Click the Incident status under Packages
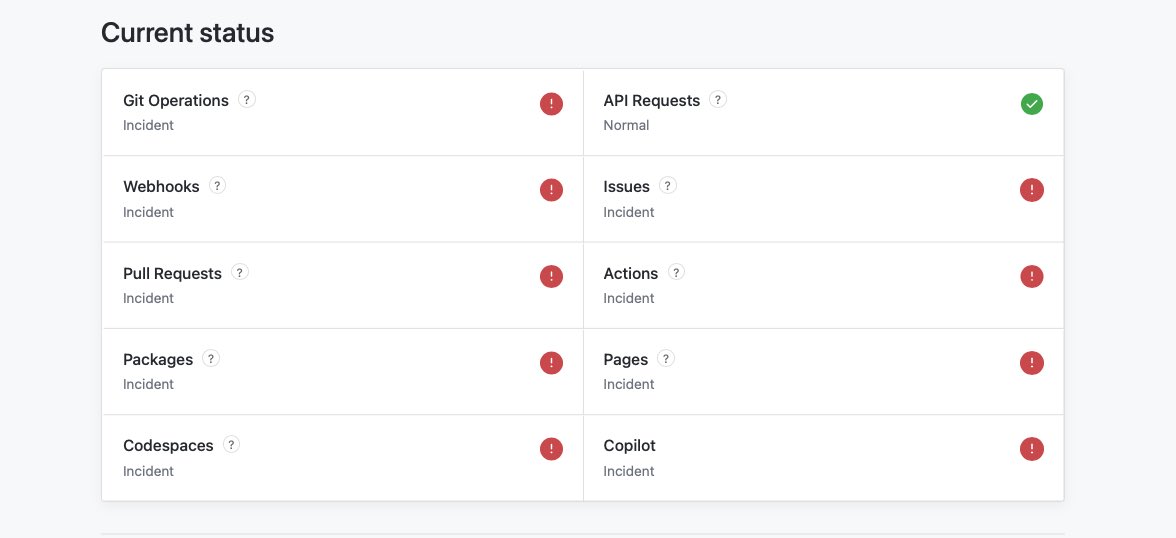This screenshot has width=1176, height=538. point(148,384)
